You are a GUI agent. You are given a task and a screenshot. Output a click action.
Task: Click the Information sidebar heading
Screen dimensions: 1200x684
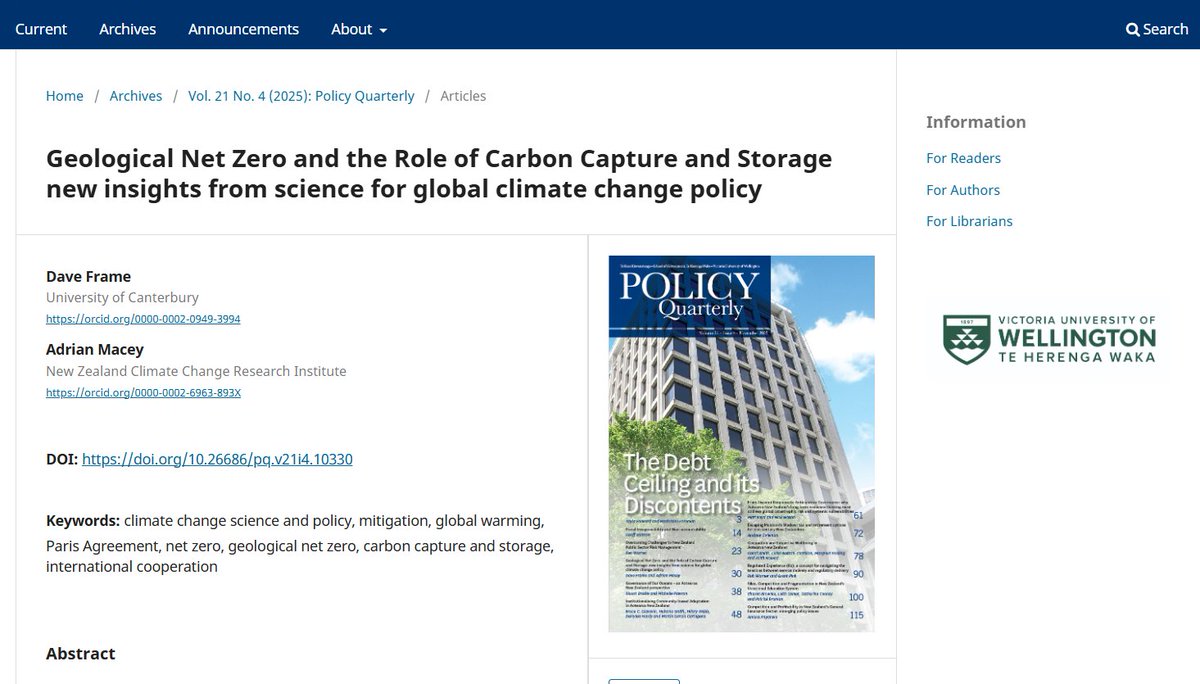(976, 122)
